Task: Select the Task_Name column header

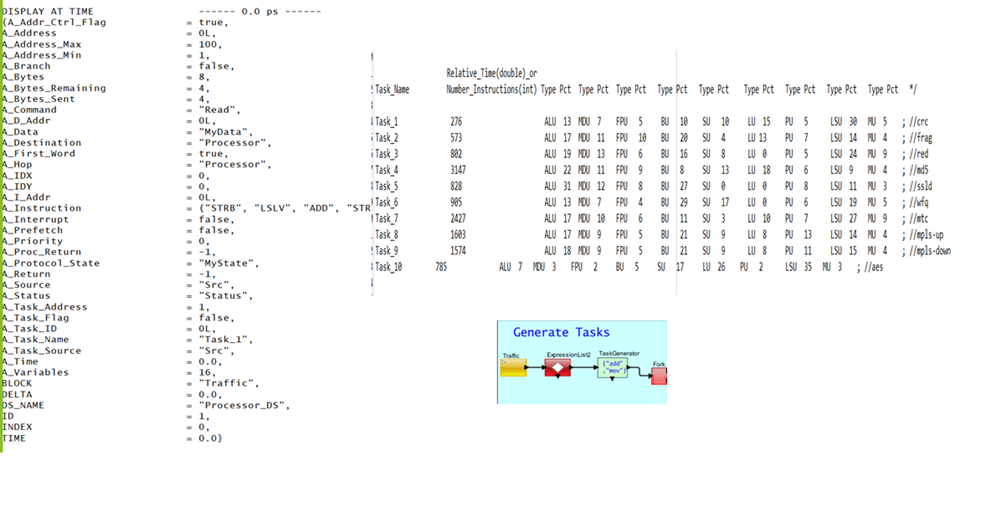Action: [x=391, y=89]
